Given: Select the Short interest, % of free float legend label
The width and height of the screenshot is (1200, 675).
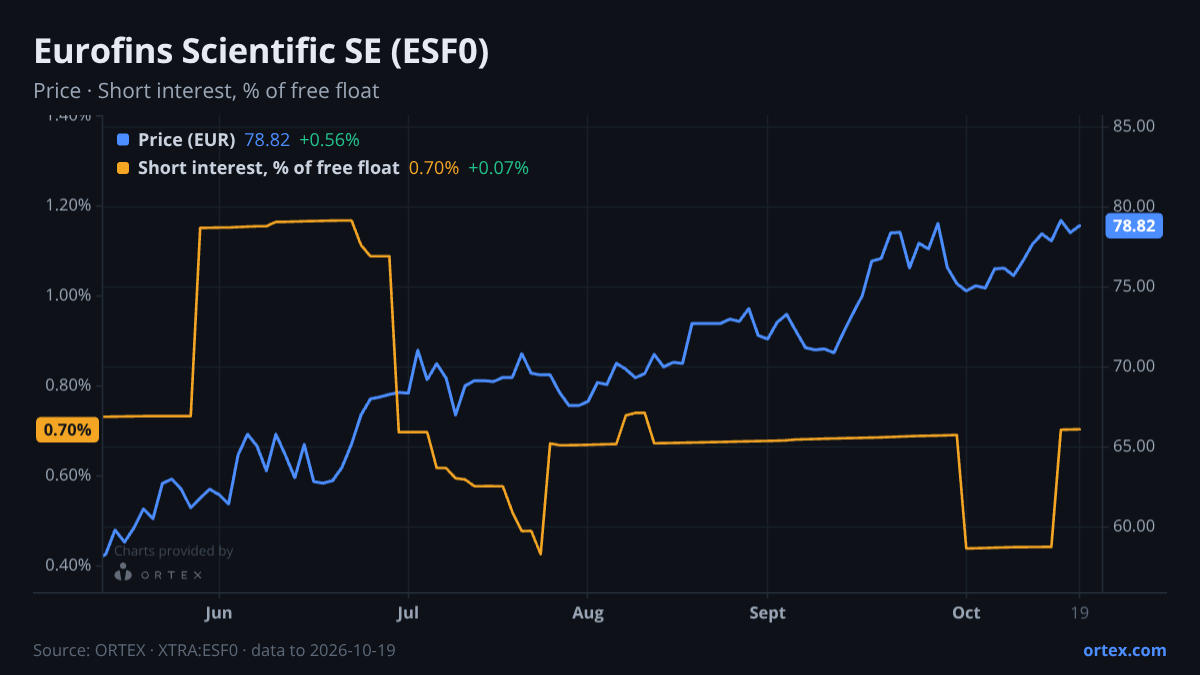Looking at the screenshot, I should (x=268, y=168).
